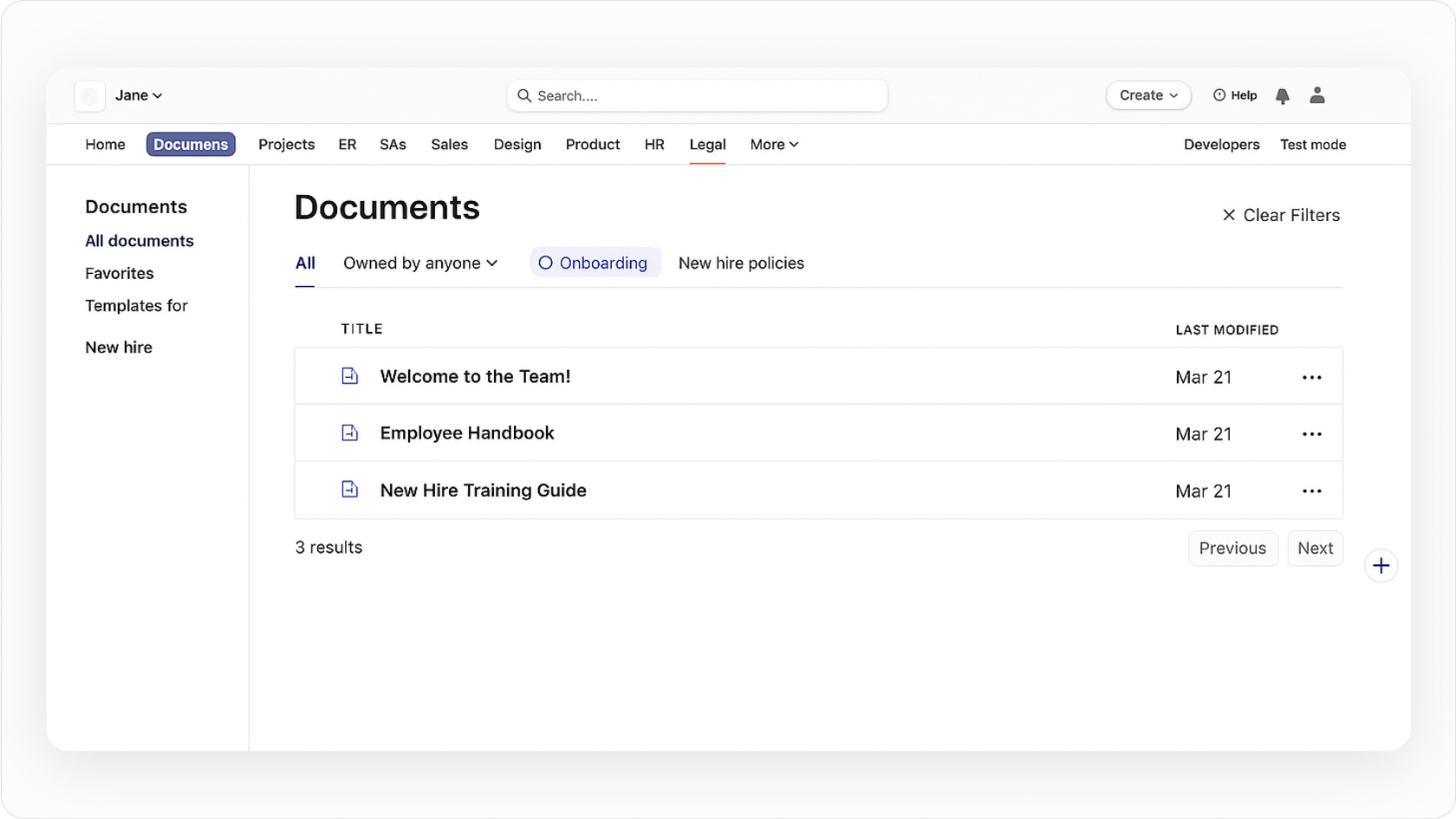Open the More menu in the navigation bar

pyautogui.click(x=773, y=144)
